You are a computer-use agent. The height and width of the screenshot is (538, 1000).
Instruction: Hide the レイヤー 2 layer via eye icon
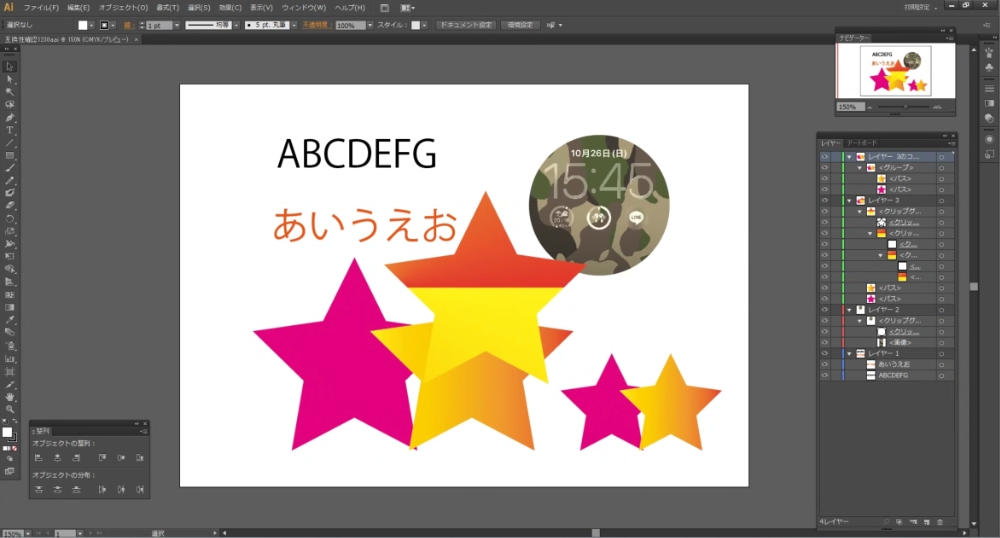coord(825,310)
